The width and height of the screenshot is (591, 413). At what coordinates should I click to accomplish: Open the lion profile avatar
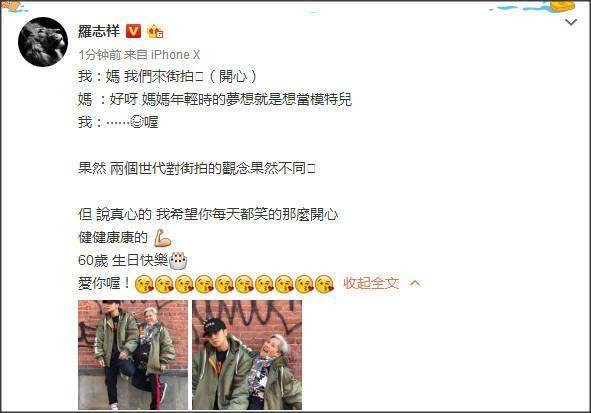tap(43, 42)
